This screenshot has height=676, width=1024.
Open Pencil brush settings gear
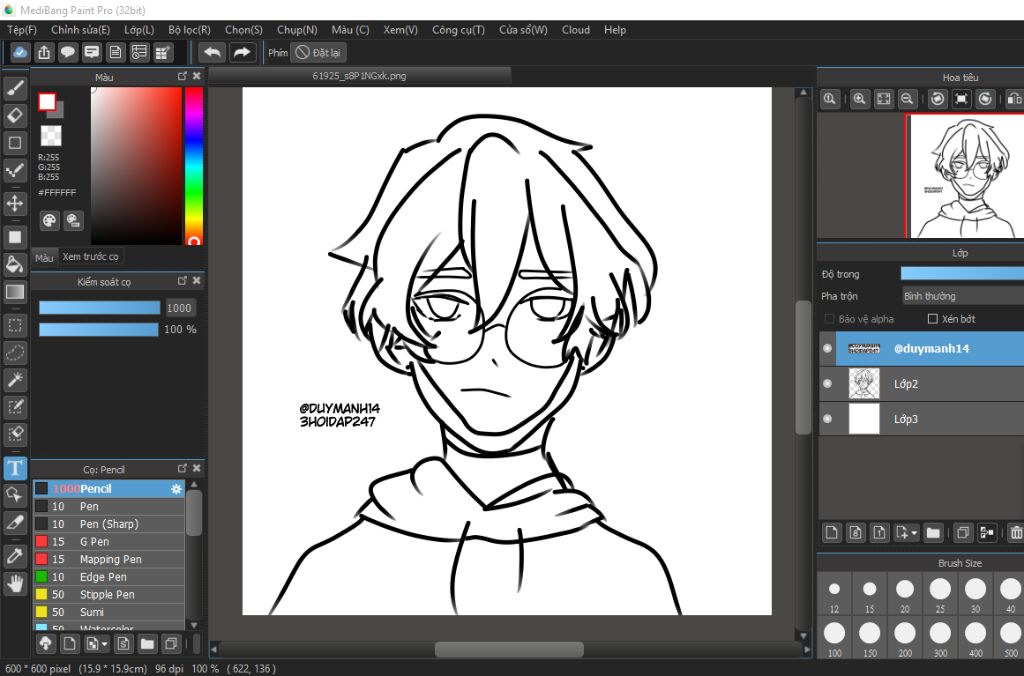click(x=176, y=489)
